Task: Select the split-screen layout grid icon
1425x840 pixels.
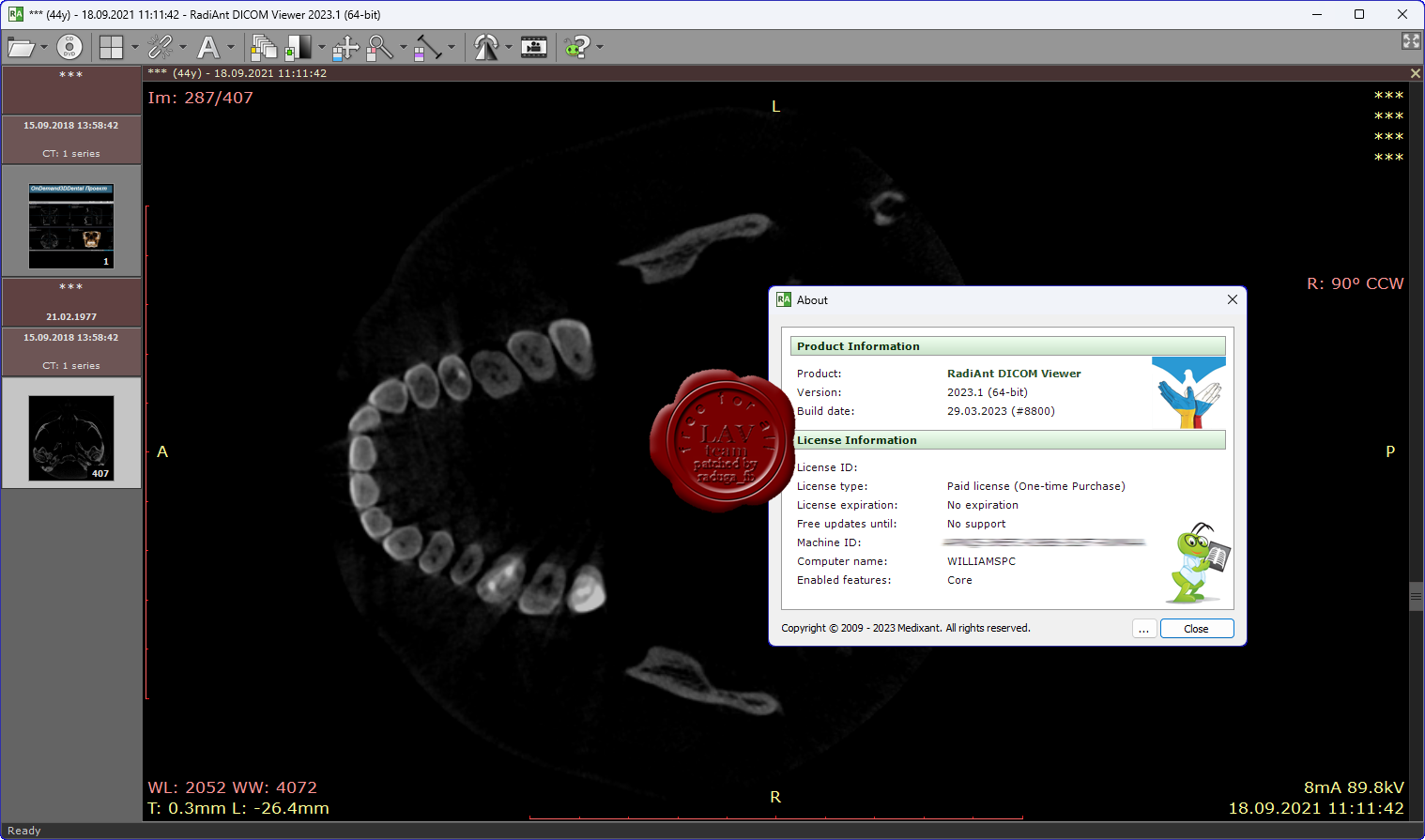Action: [x=112, y=47]
